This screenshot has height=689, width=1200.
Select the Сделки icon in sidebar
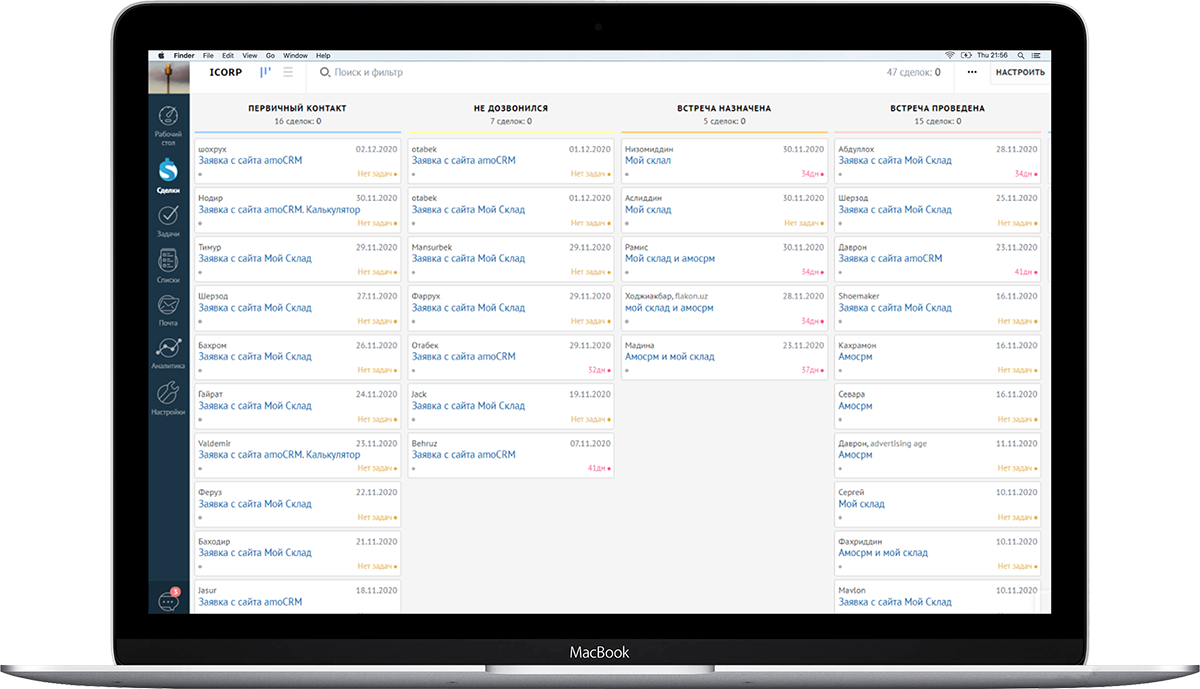click(168, 175)
